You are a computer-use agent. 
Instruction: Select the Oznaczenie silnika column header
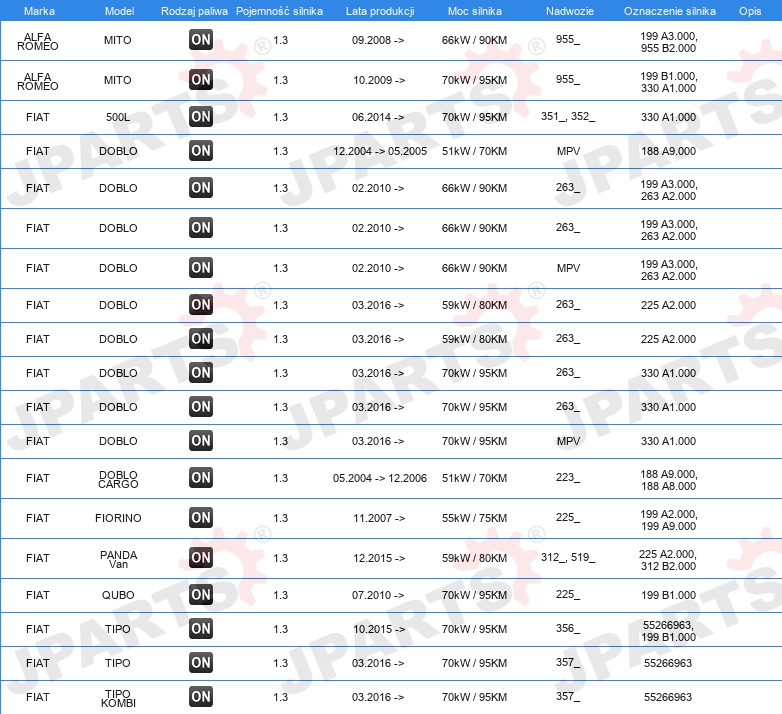670,11
